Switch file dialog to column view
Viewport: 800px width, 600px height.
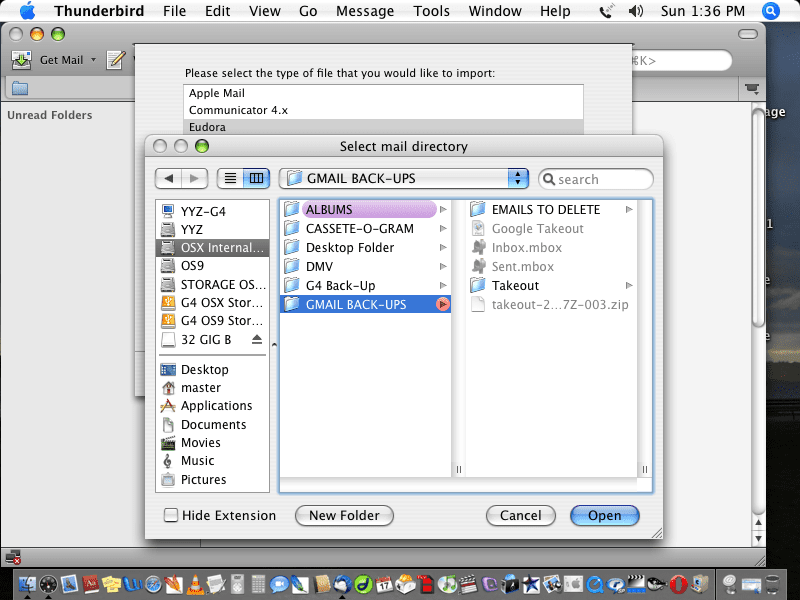click(x=257, y=178)
